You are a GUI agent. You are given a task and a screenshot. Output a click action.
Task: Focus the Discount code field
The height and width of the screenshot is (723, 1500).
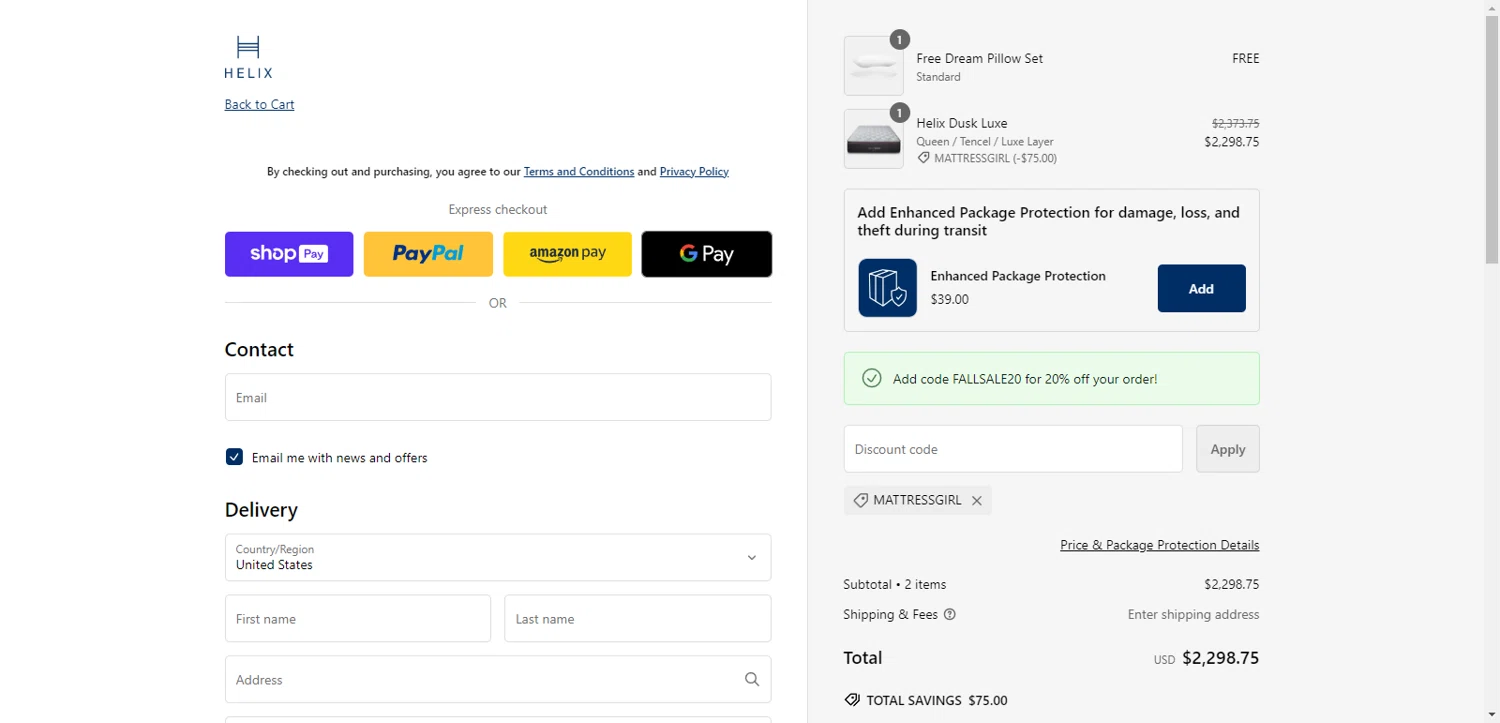tap(1013, 449)
